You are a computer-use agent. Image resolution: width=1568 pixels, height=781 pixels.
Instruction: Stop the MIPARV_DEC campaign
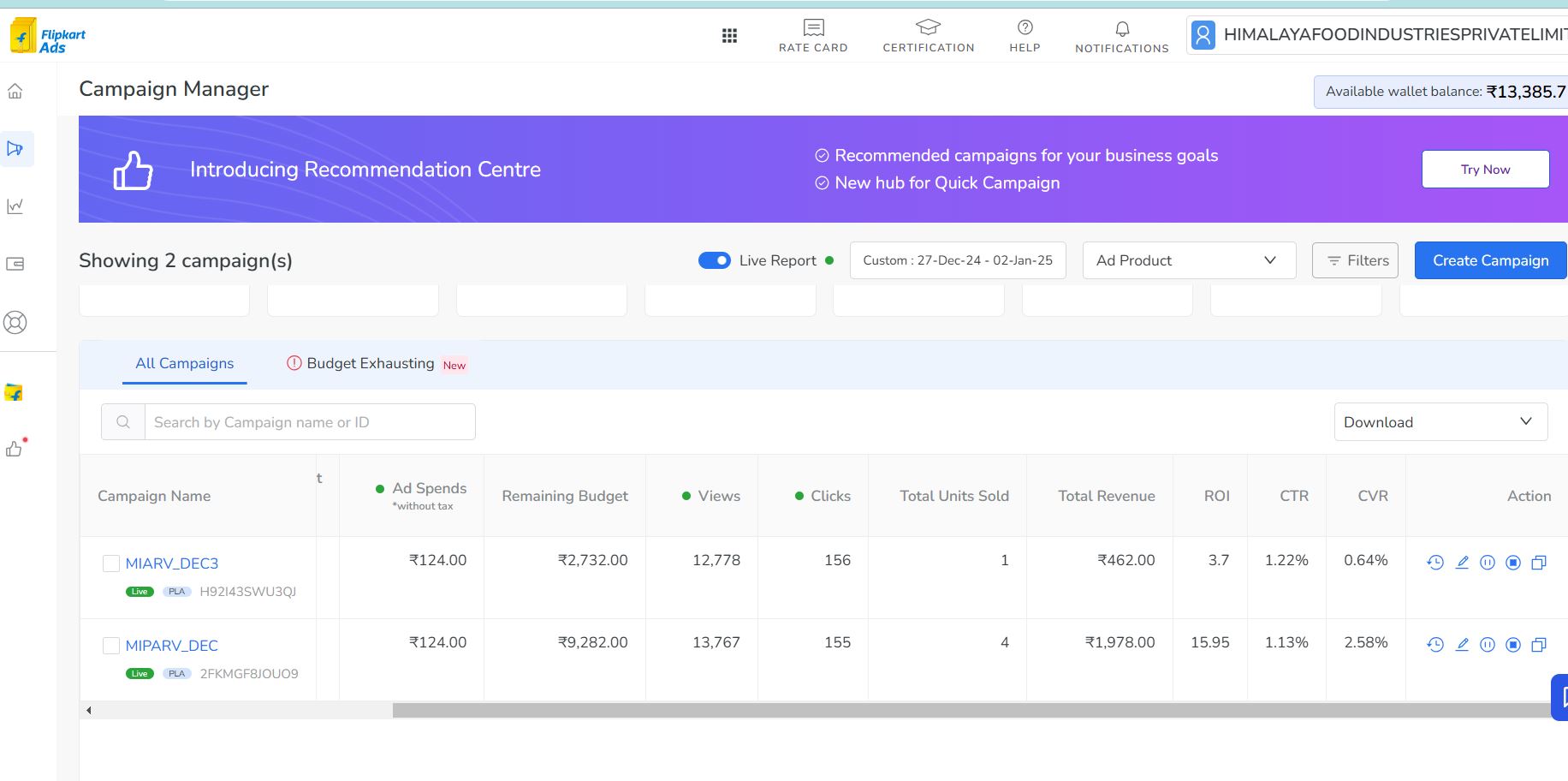point(1513,645)
